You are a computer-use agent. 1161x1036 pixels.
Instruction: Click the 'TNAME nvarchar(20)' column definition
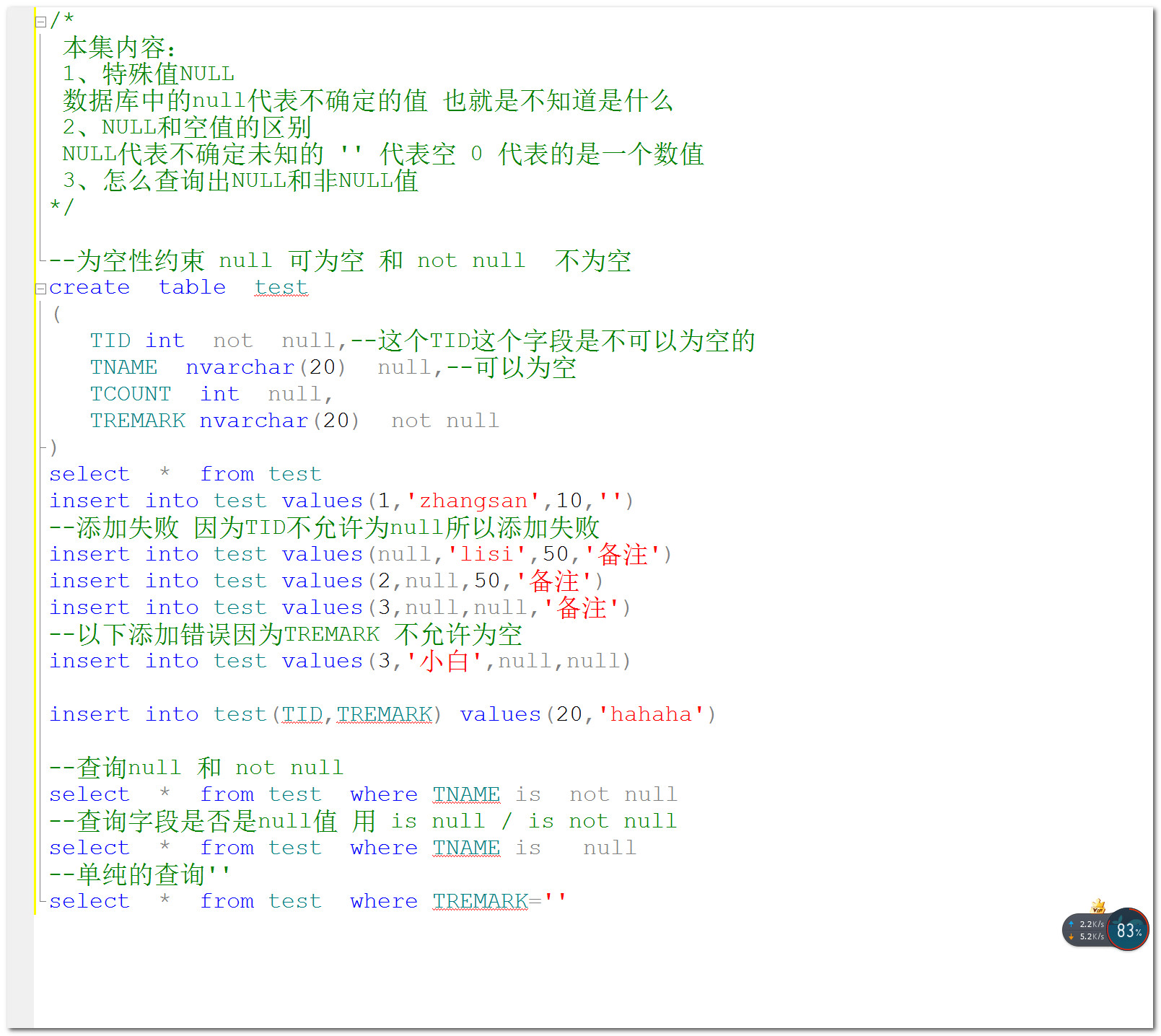coord(218,368)
